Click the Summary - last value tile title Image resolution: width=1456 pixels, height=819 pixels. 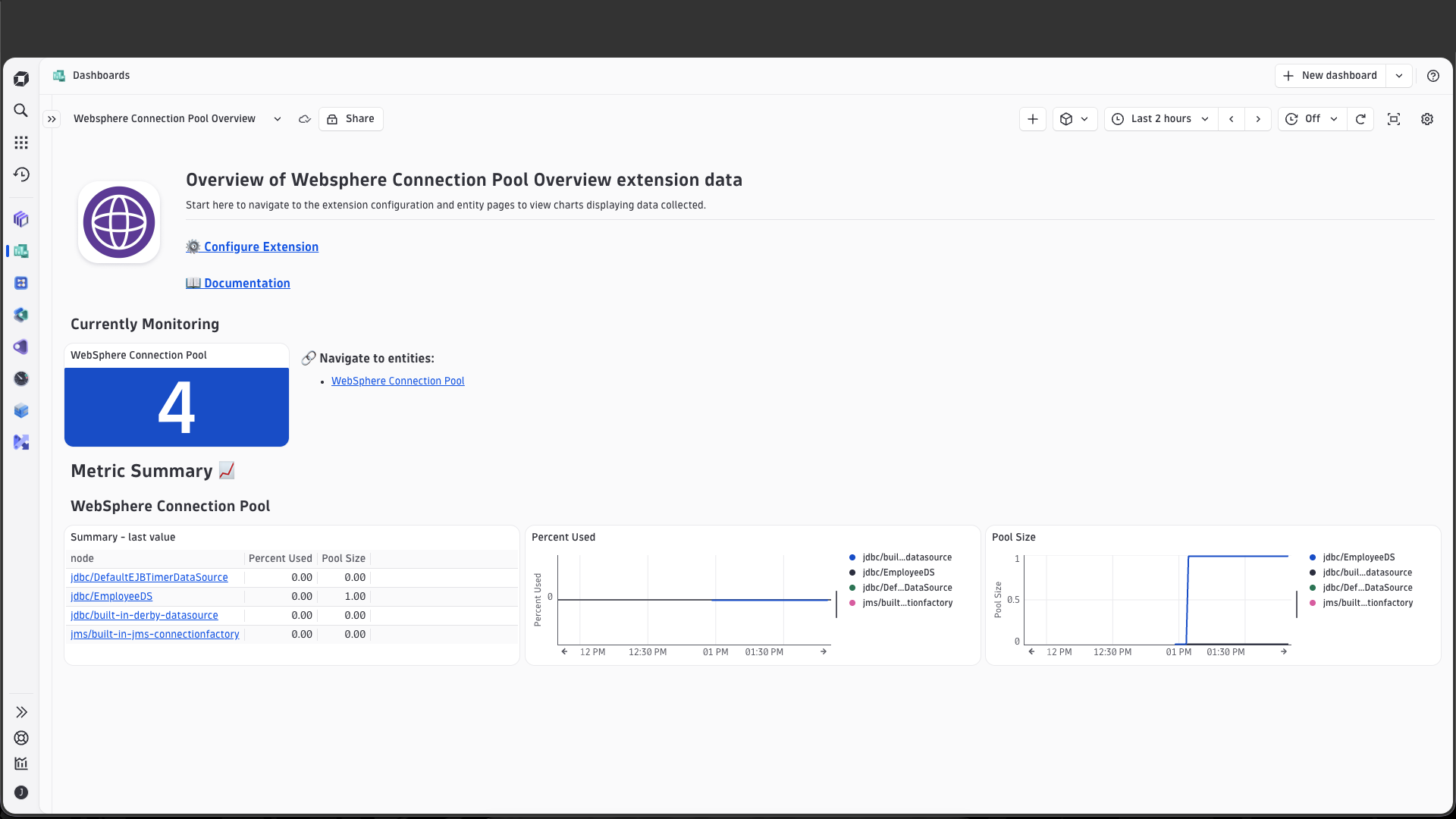pyautogui.click(x=123, y=538)
